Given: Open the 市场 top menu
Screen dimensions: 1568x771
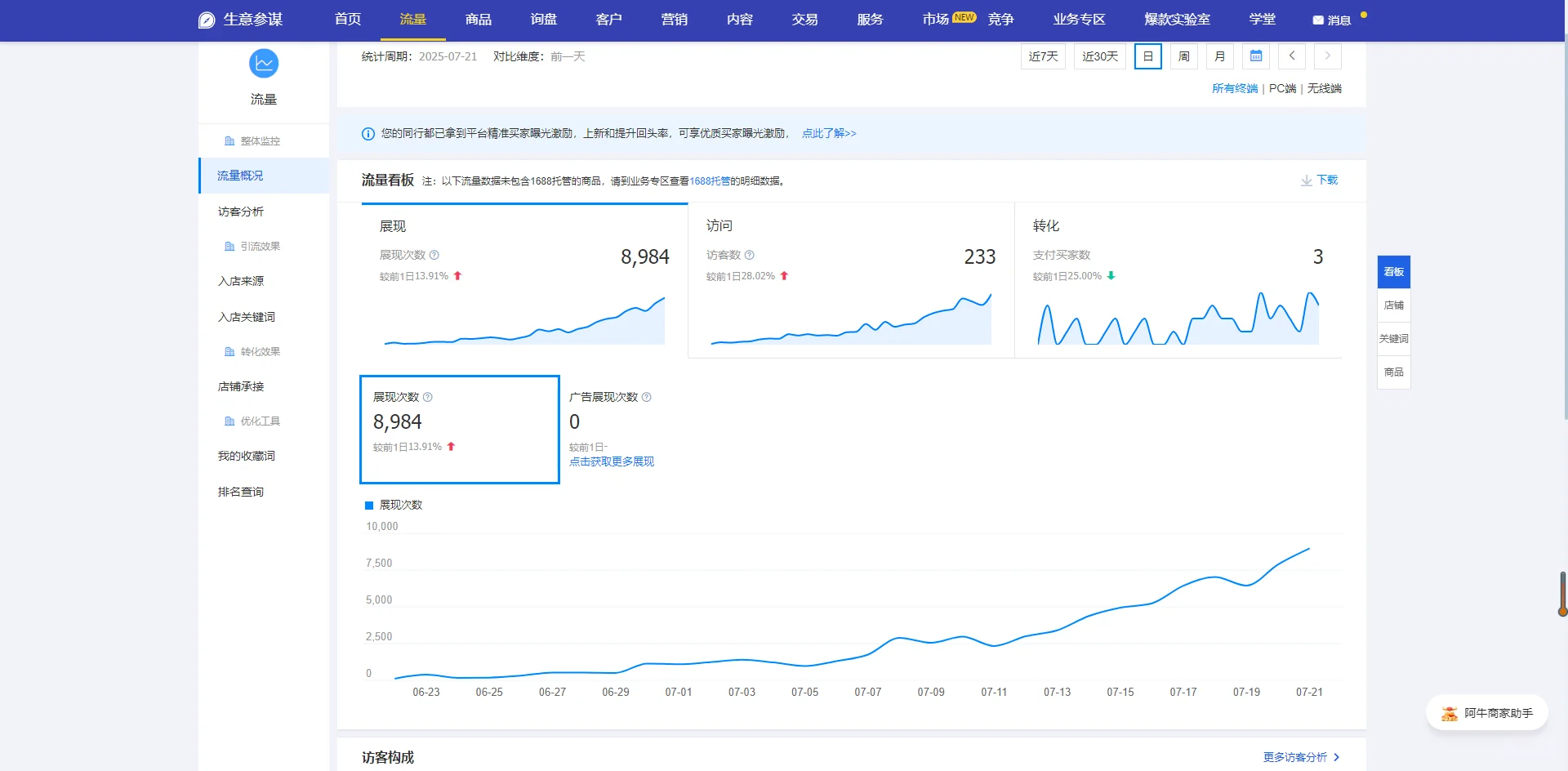Looking at the screenshot, I should [936, 20].
